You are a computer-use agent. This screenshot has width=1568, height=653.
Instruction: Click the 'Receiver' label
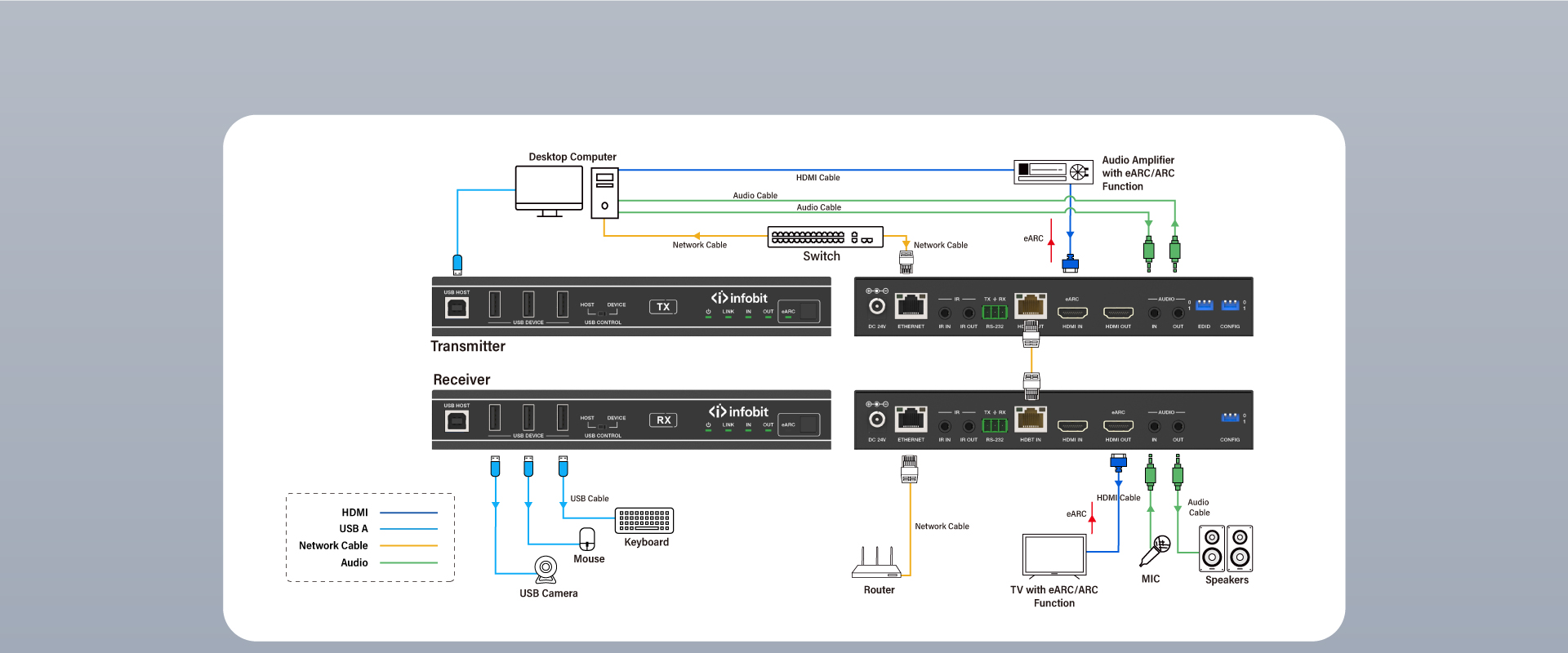pos(461,380)
